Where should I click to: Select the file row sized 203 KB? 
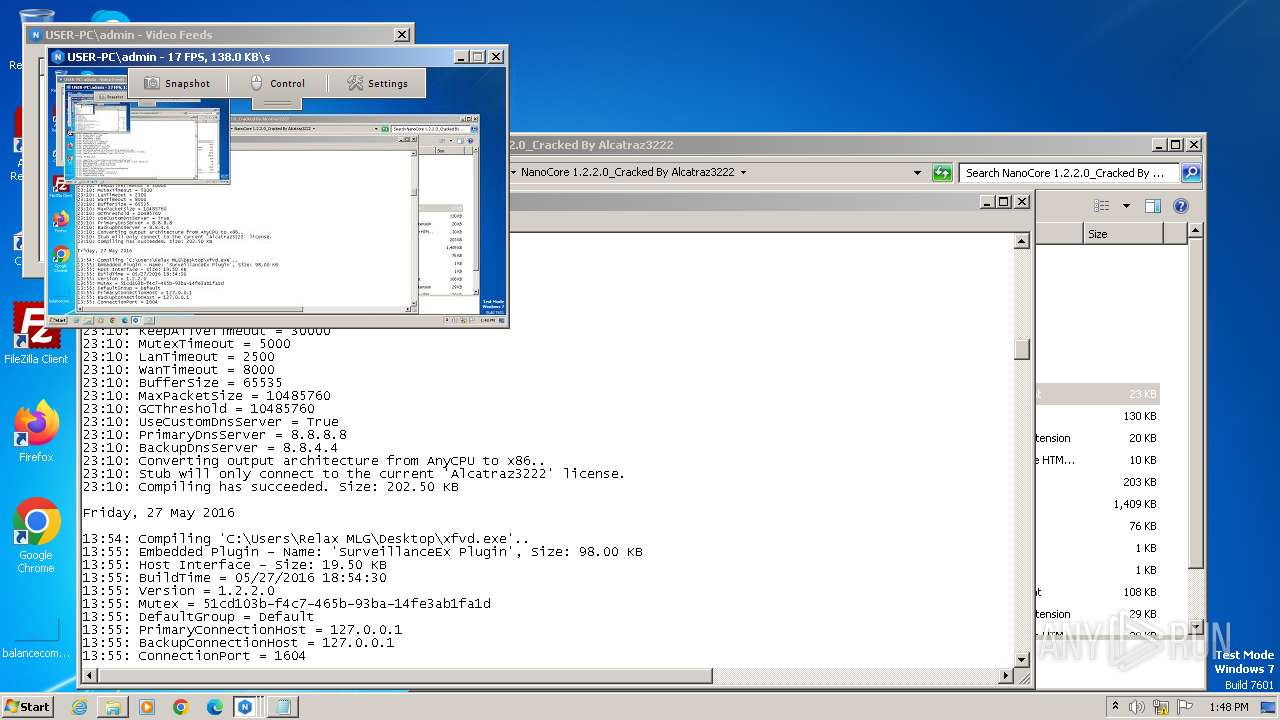[x=1097, y=482]
